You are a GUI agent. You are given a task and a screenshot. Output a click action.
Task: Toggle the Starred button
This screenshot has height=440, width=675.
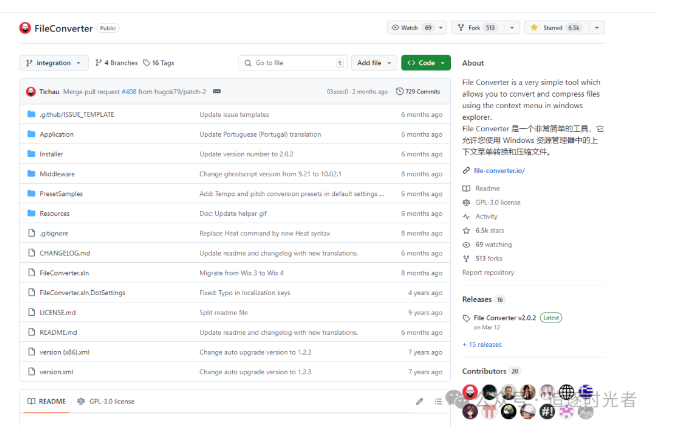pos(556,28)
